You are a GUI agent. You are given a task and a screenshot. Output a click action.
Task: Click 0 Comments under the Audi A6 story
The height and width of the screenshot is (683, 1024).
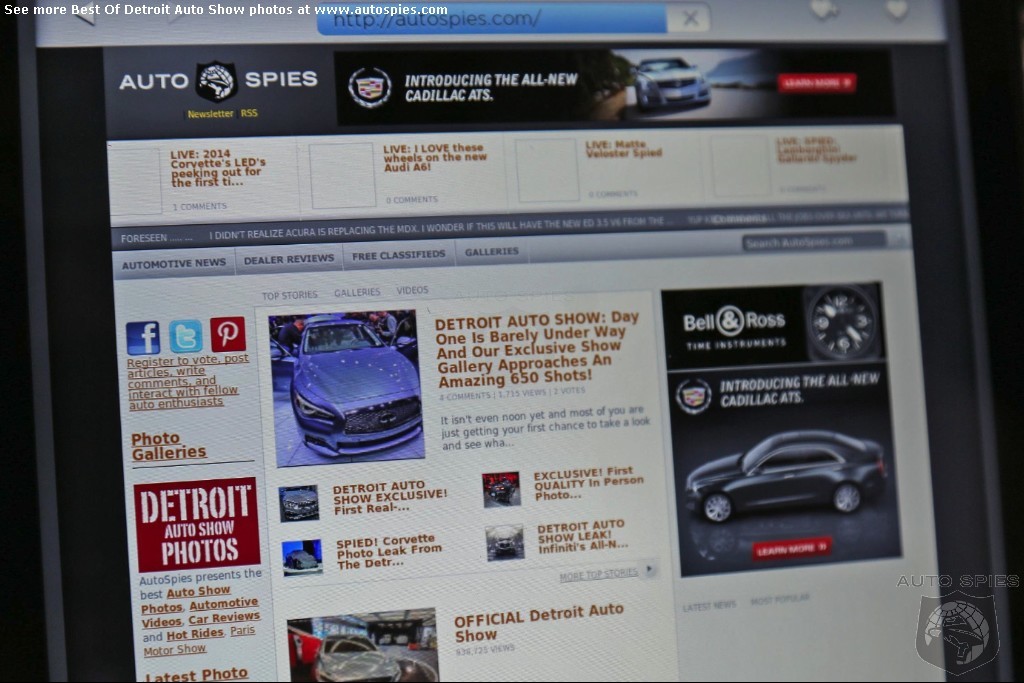tap(411, 199)
